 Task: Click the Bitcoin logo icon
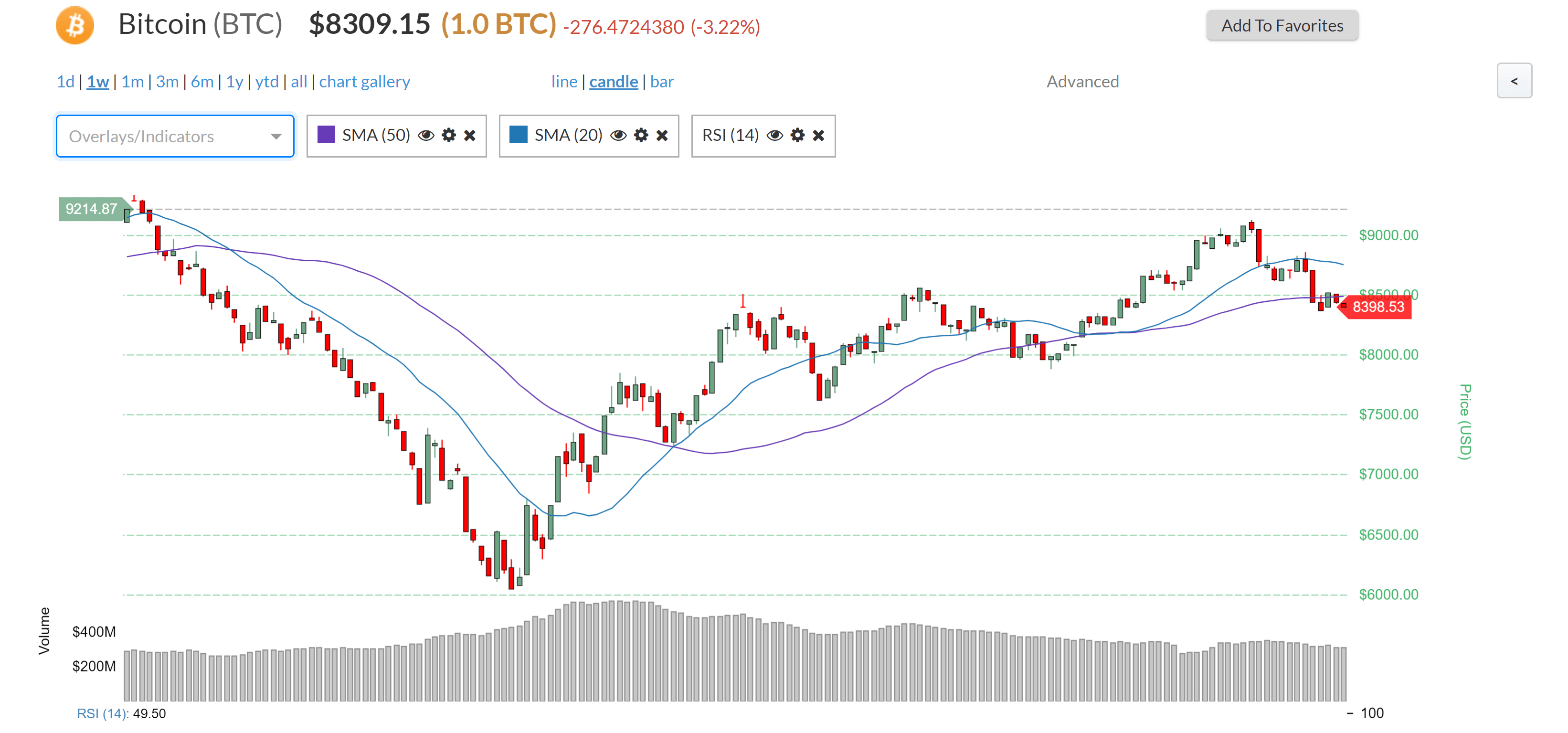[75, 26]
